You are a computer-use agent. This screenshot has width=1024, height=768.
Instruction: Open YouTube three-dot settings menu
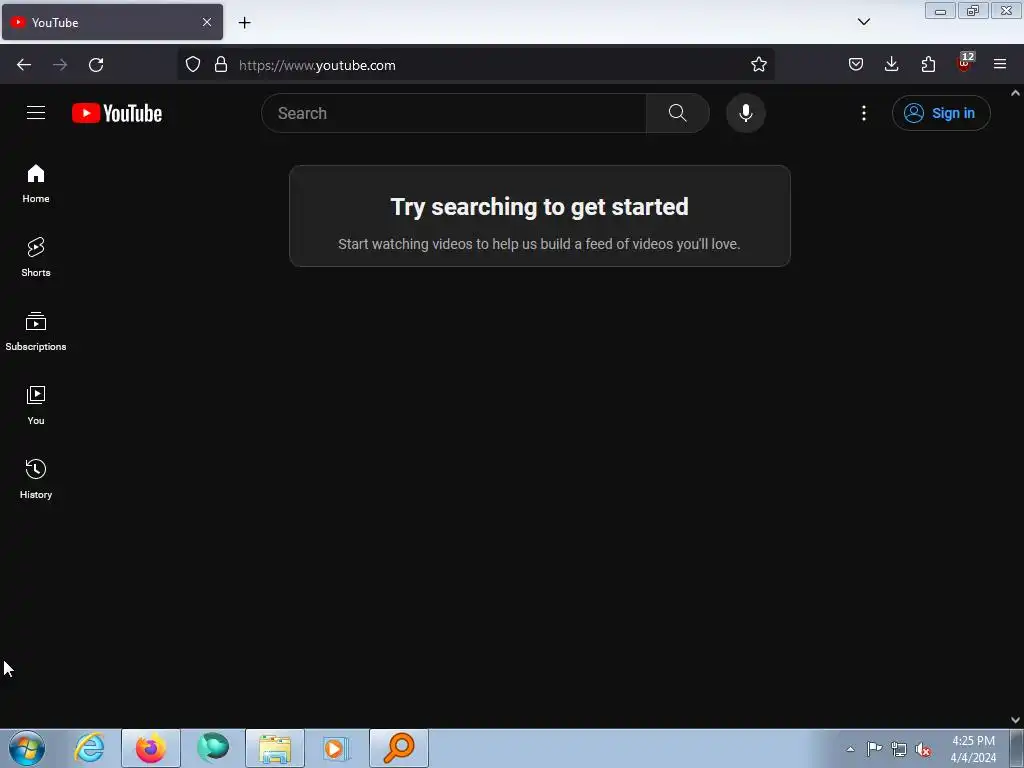click(863, 113)
